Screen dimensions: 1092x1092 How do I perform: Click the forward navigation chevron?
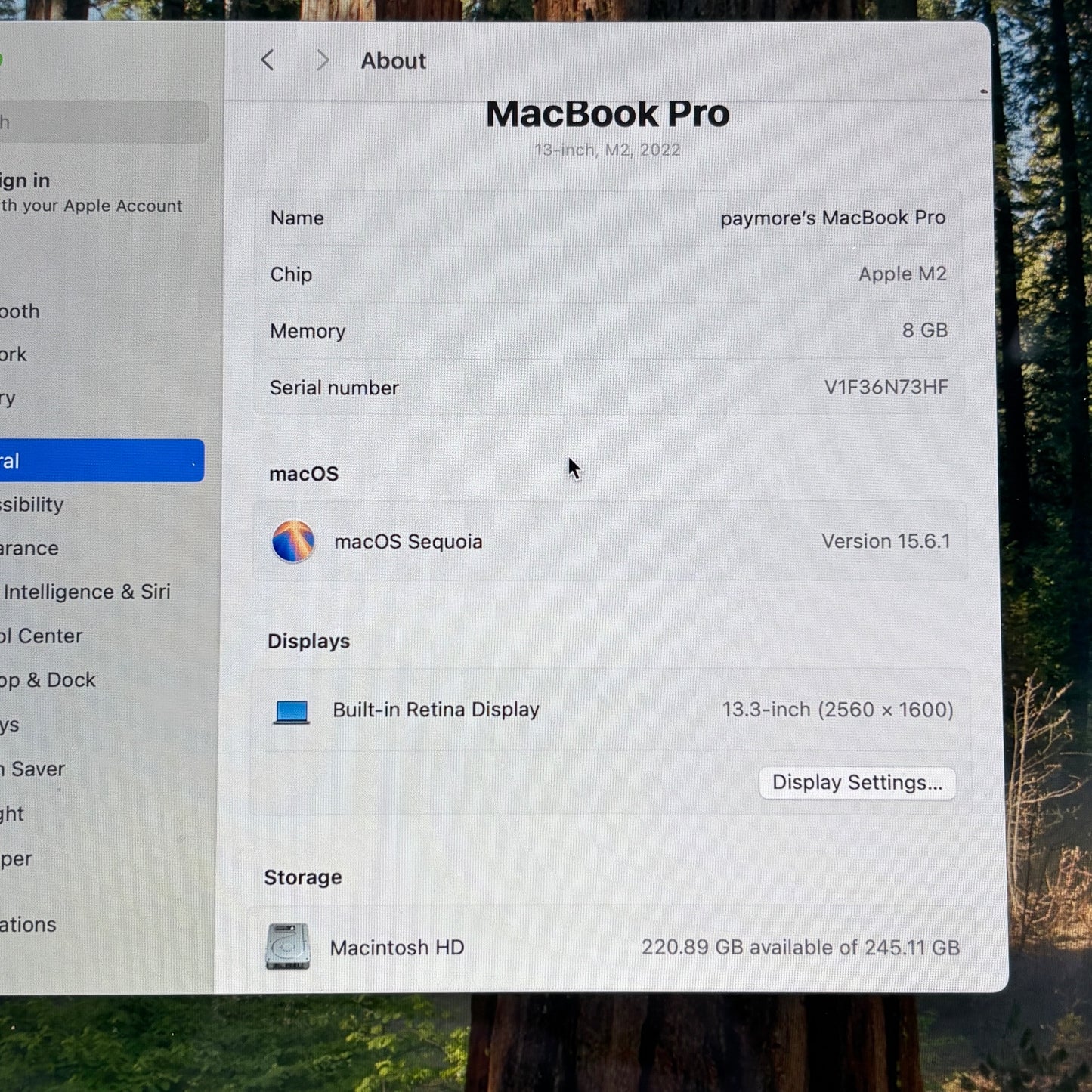point(323,60)
